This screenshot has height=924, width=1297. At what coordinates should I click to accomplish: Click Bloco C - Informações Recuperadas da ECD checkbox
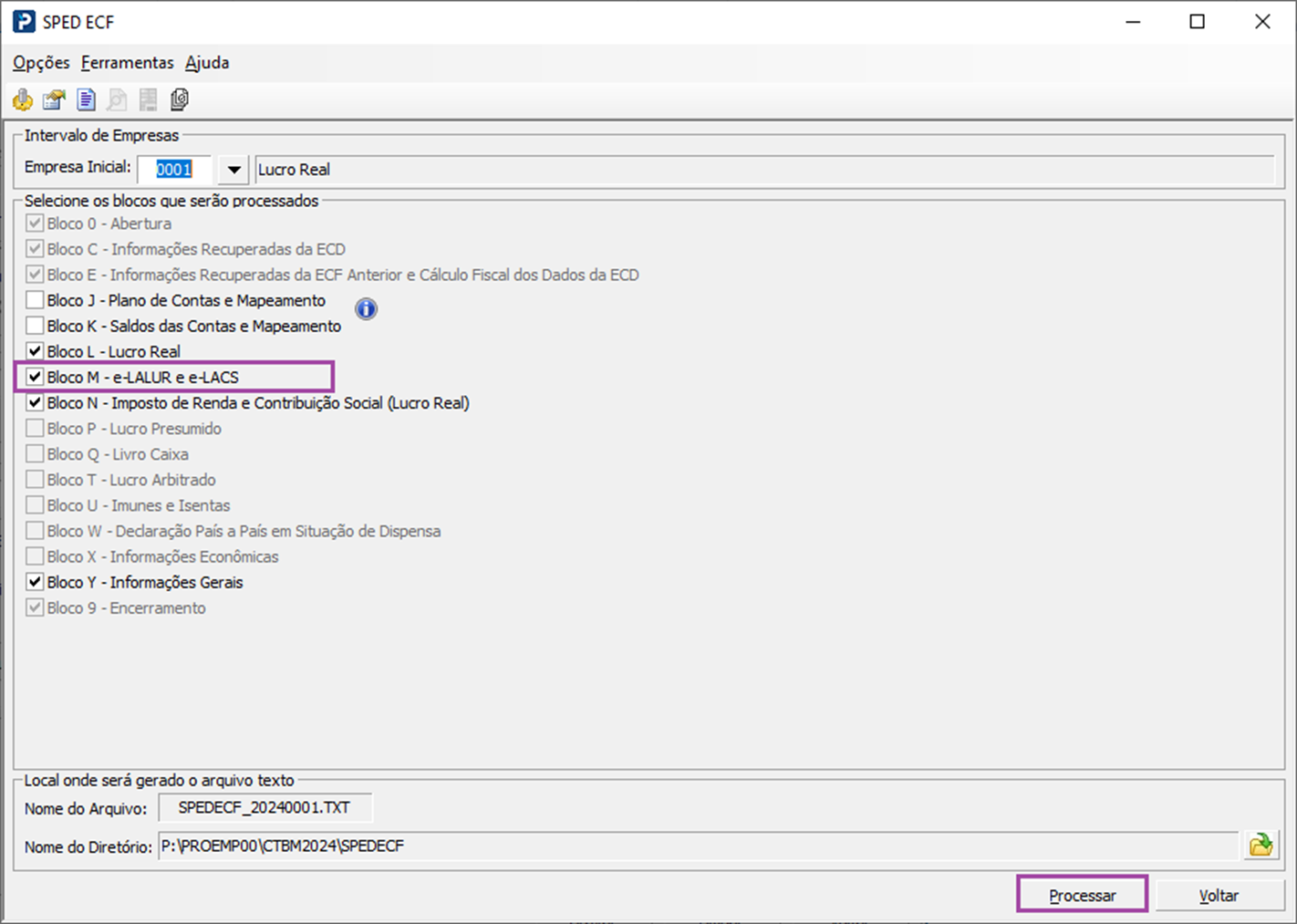[35, 249]
